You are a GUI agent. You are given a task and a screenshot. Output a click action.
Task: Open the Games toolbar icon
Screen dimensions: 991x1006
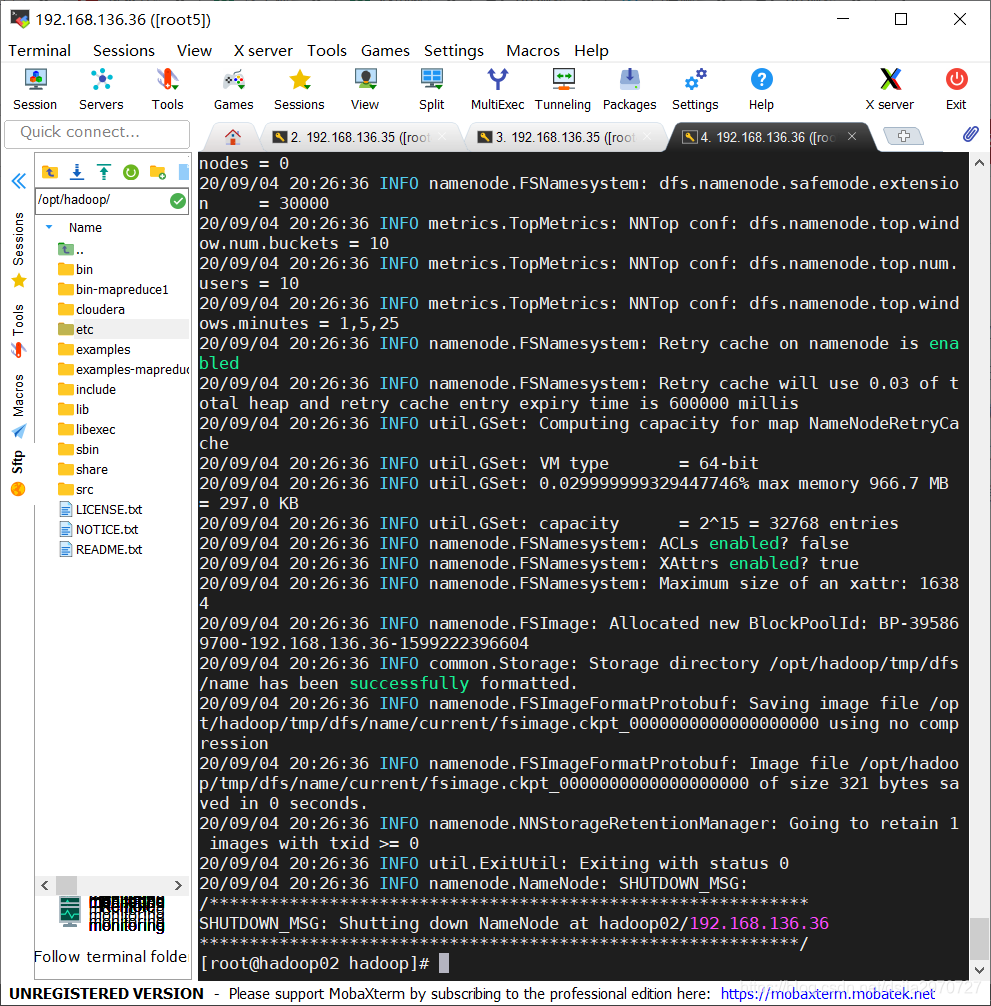pyautogui.click(x=233, y=89)
